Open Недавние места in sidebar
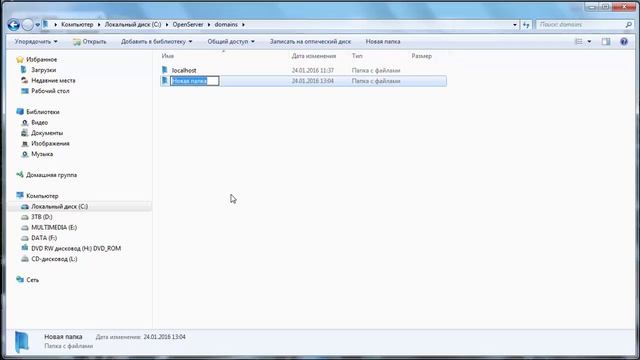The image size is (640, 360). click(53, 81)
